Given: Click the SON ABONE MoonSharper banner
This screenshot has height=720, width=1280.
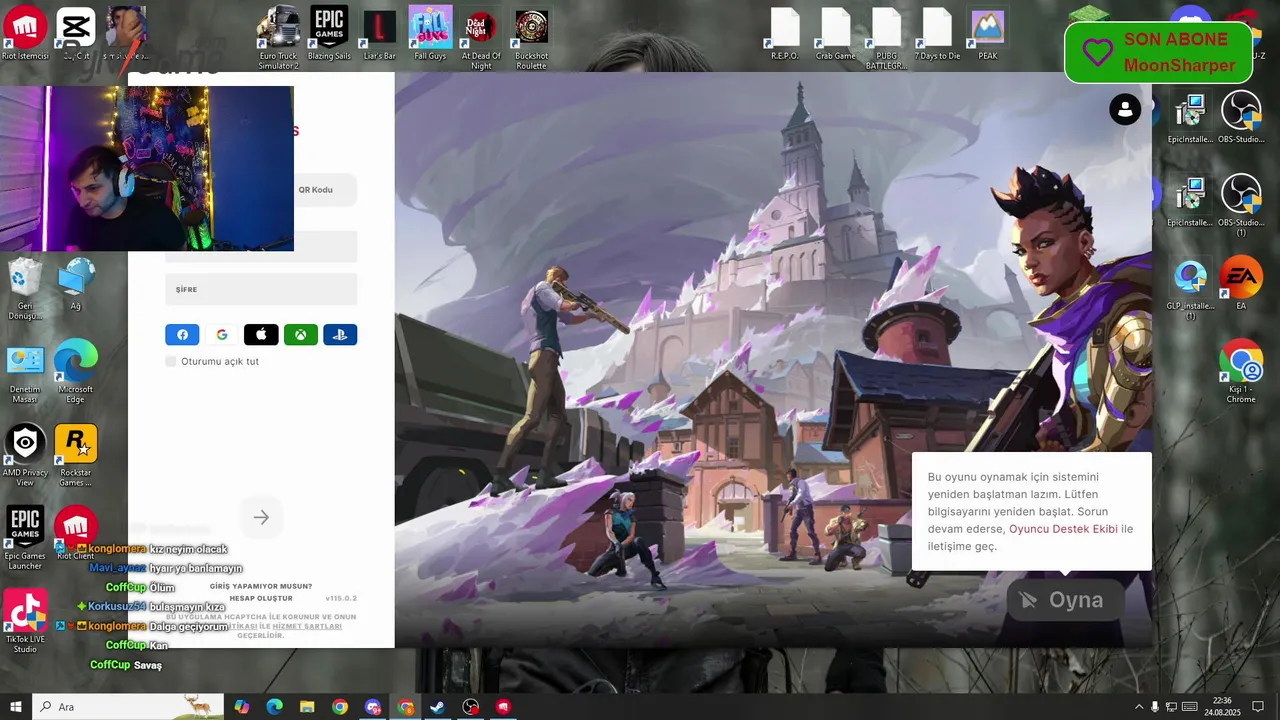Looking at the screenshot, I should 1159,52.
